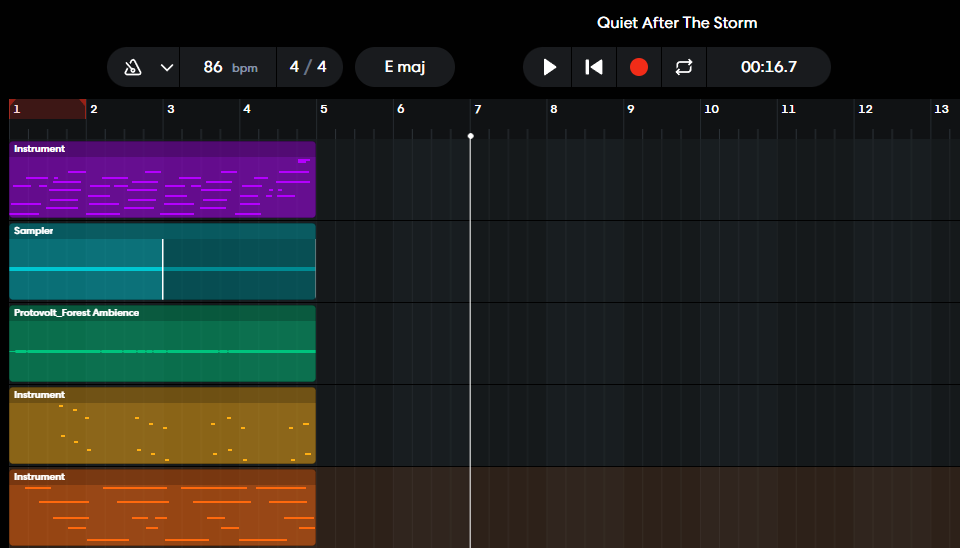Start recording with the red record button

click(639, 67)
